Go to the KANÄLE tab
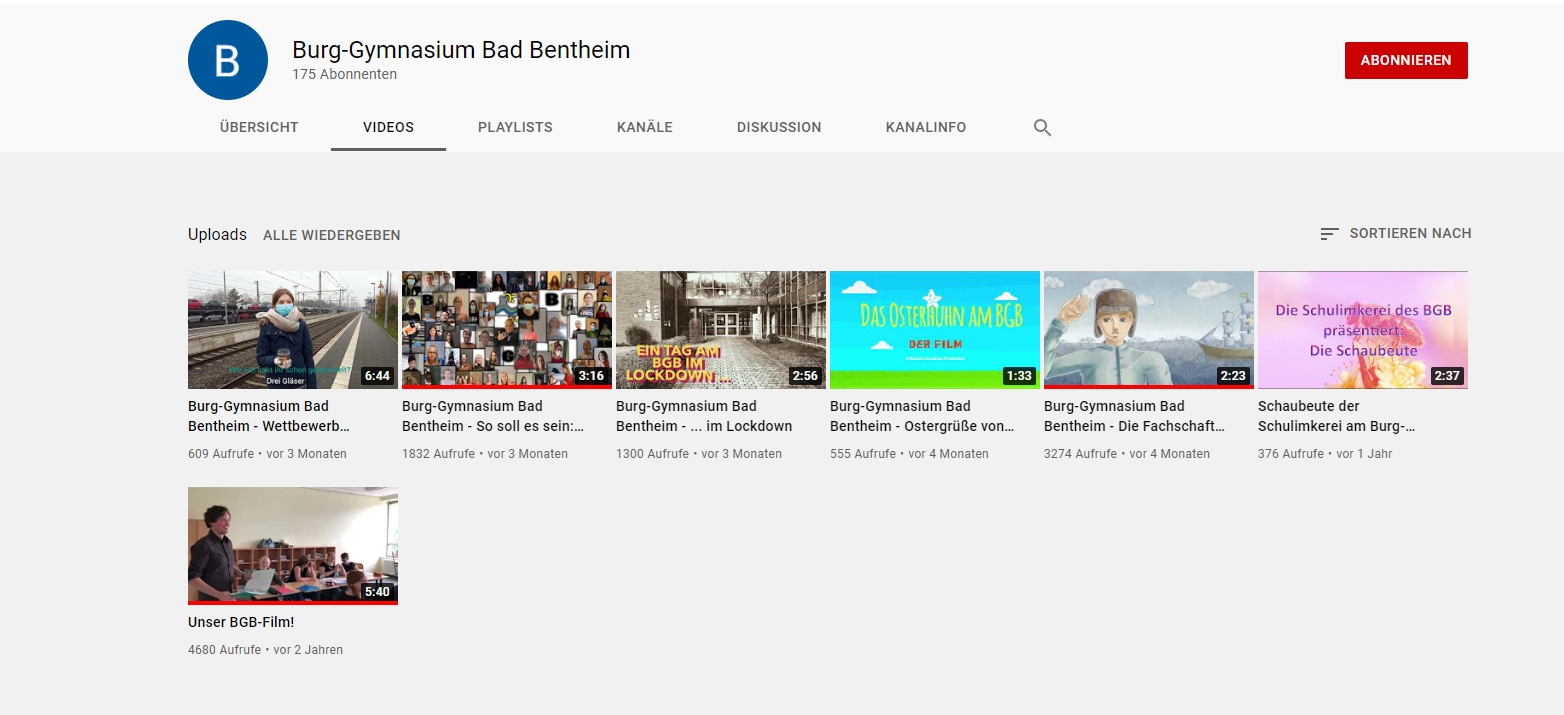 point(645,128)
